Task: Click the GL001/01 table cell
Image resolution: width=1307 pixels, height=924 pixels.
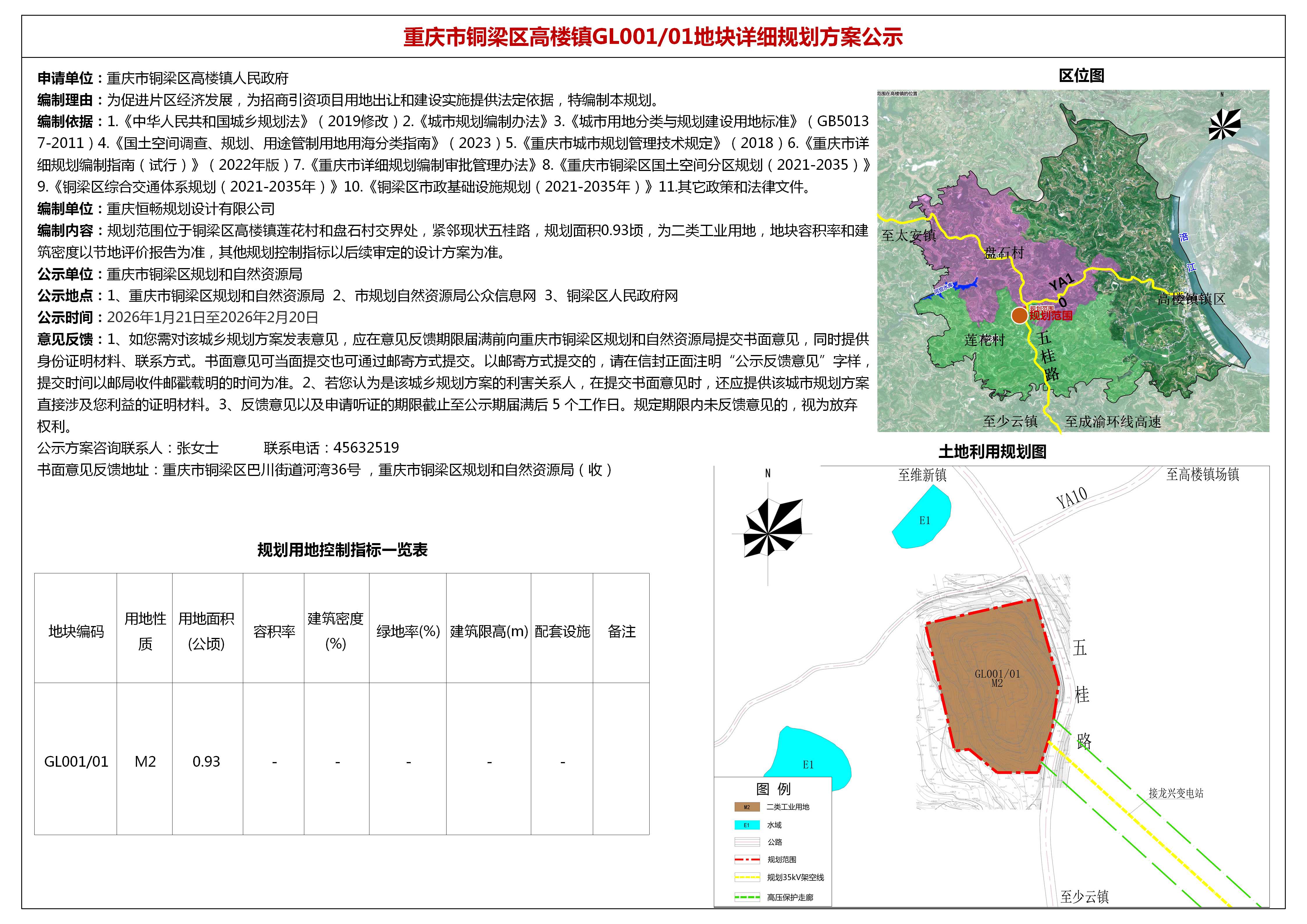Action: coord(76,761)
